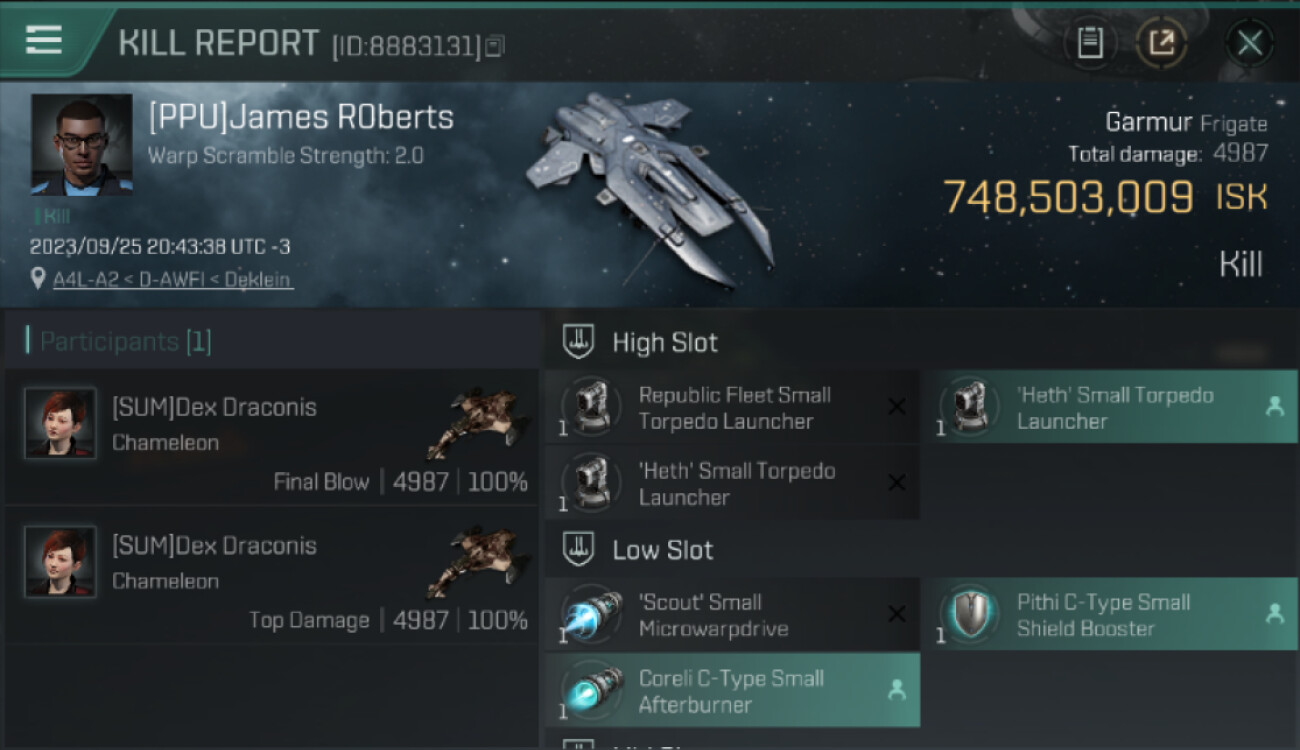The width and height of the screenshot is (1300, 750).
Task: Select the 'Scout' Small Microwarpdrive icon
Action: 592,614
